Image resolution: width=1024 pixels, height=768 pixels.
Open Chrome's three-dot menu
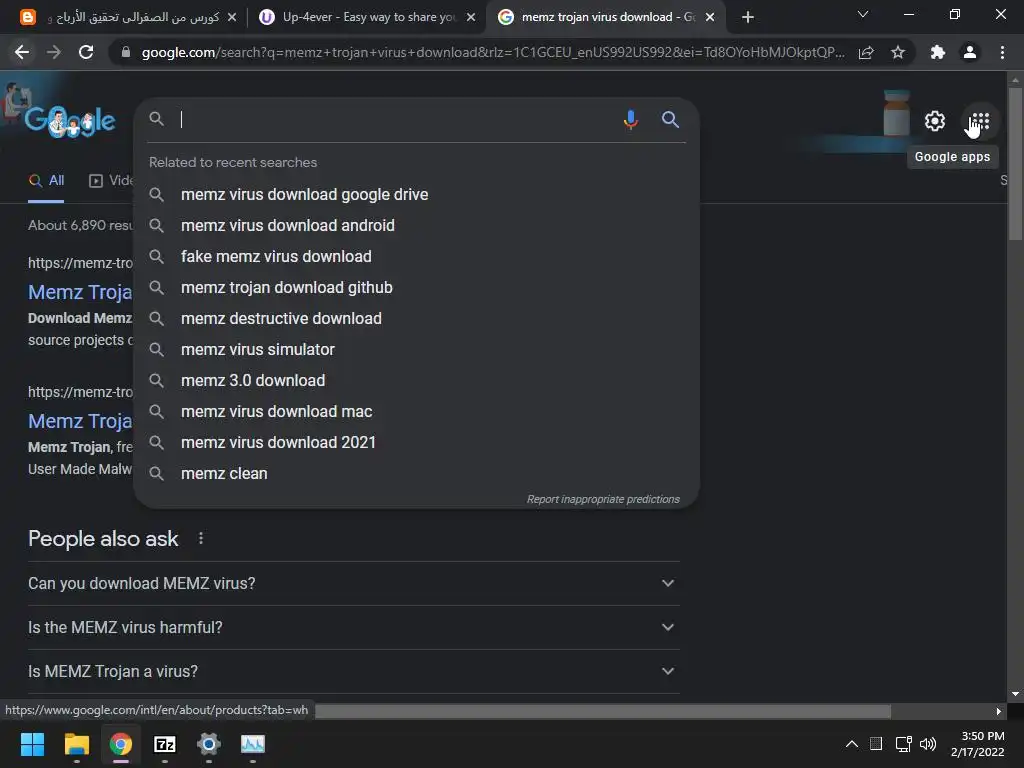click(x=1002, y=52)
